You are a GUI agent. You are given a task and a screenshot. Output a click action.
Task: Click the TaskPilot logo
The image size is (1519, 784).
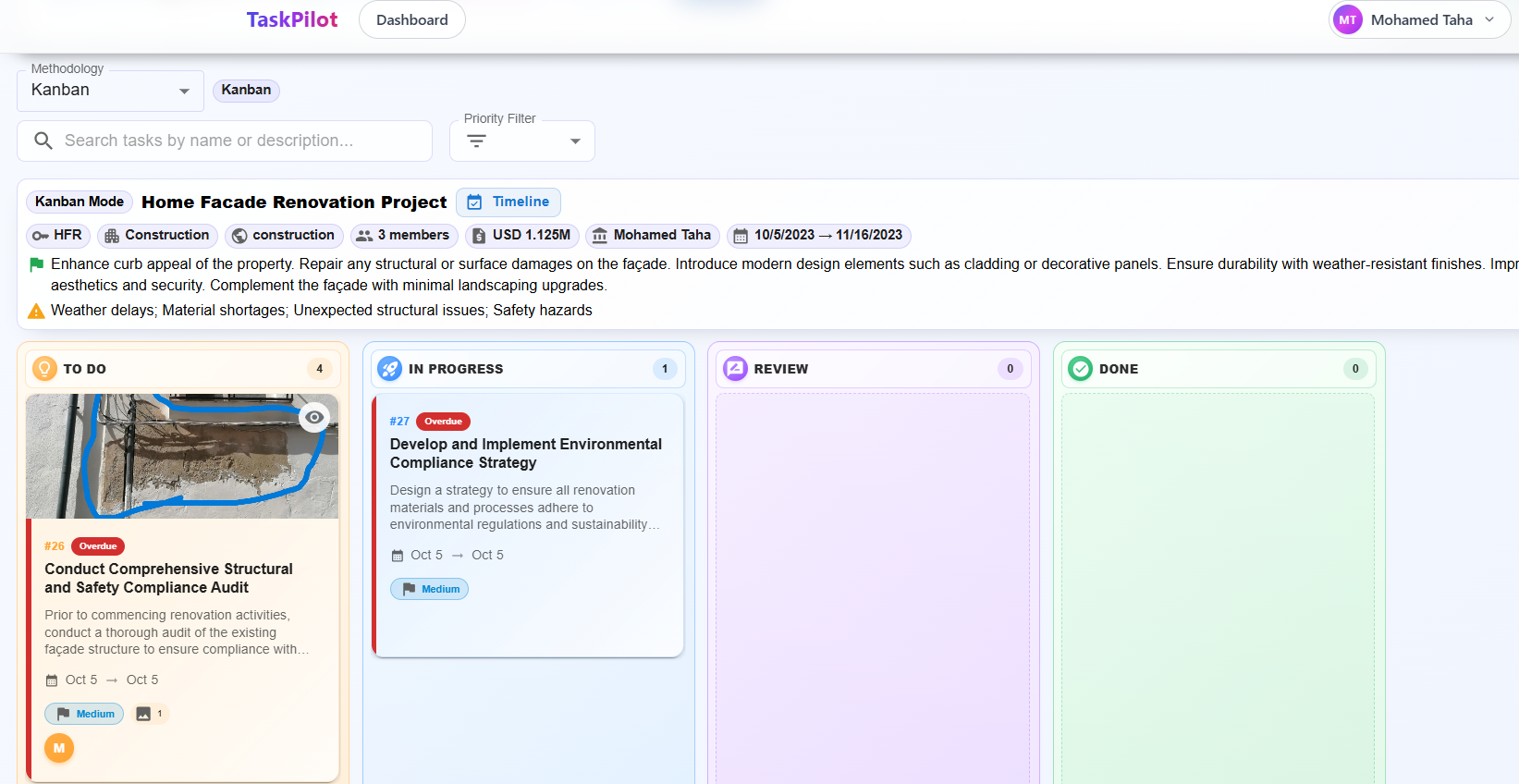pyautogui.click(x=291, y=19)
